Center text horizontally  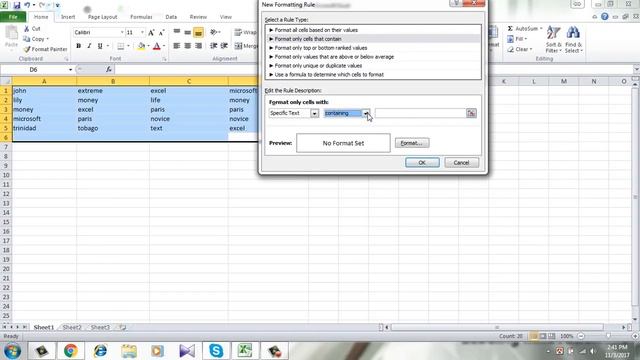(x=187, y=46)
